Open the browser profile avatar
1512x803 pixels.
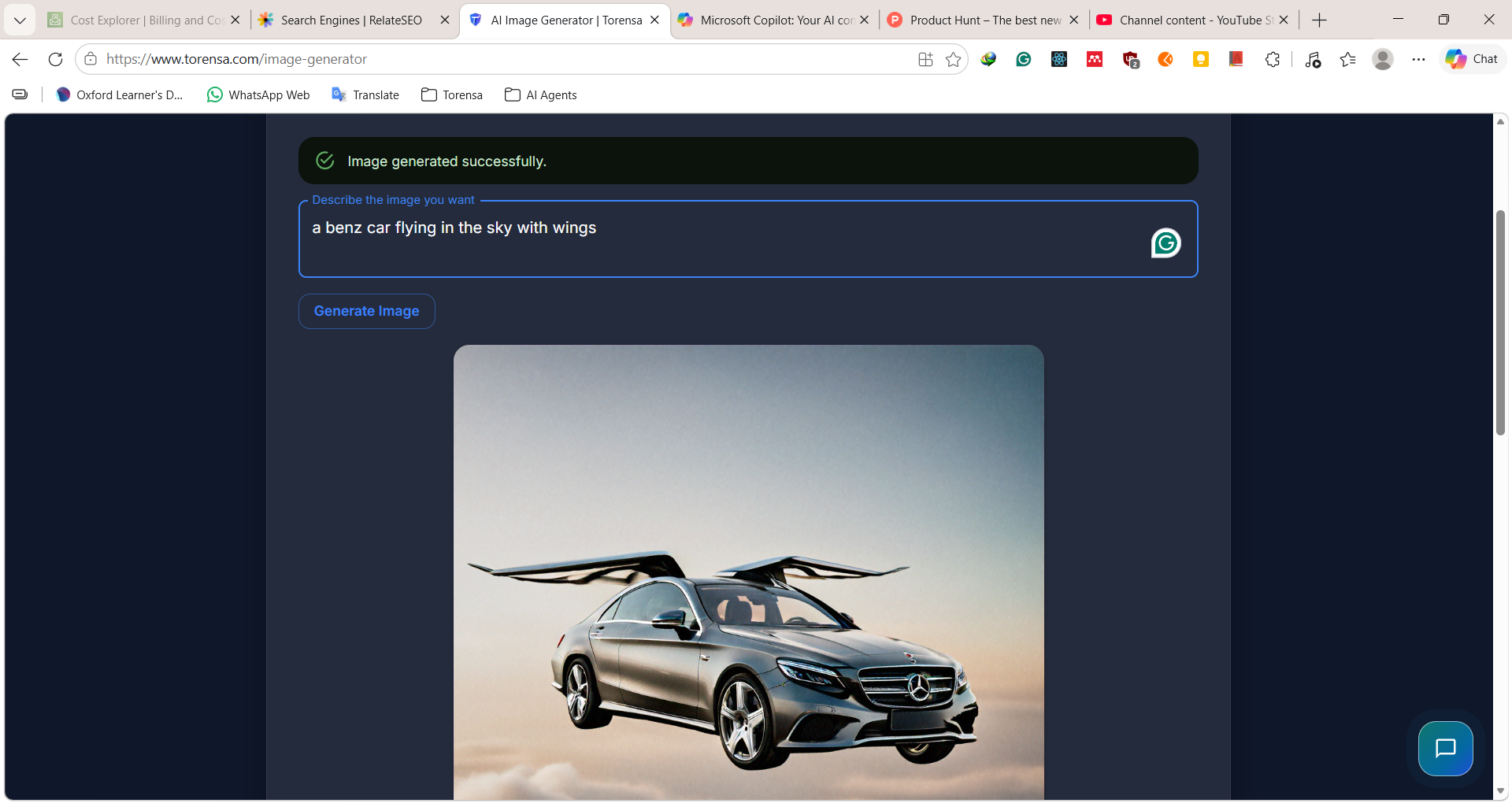1383,59
